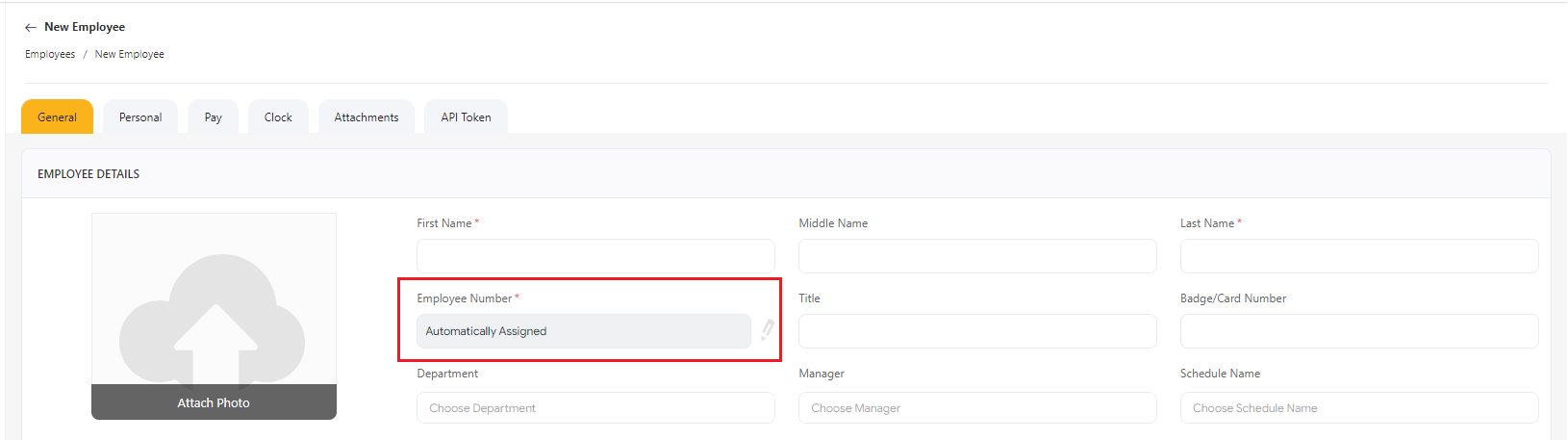Open the Choose Manager dropdown
The height and width of the screenshot is (440, 1568).
pos(977,408)
